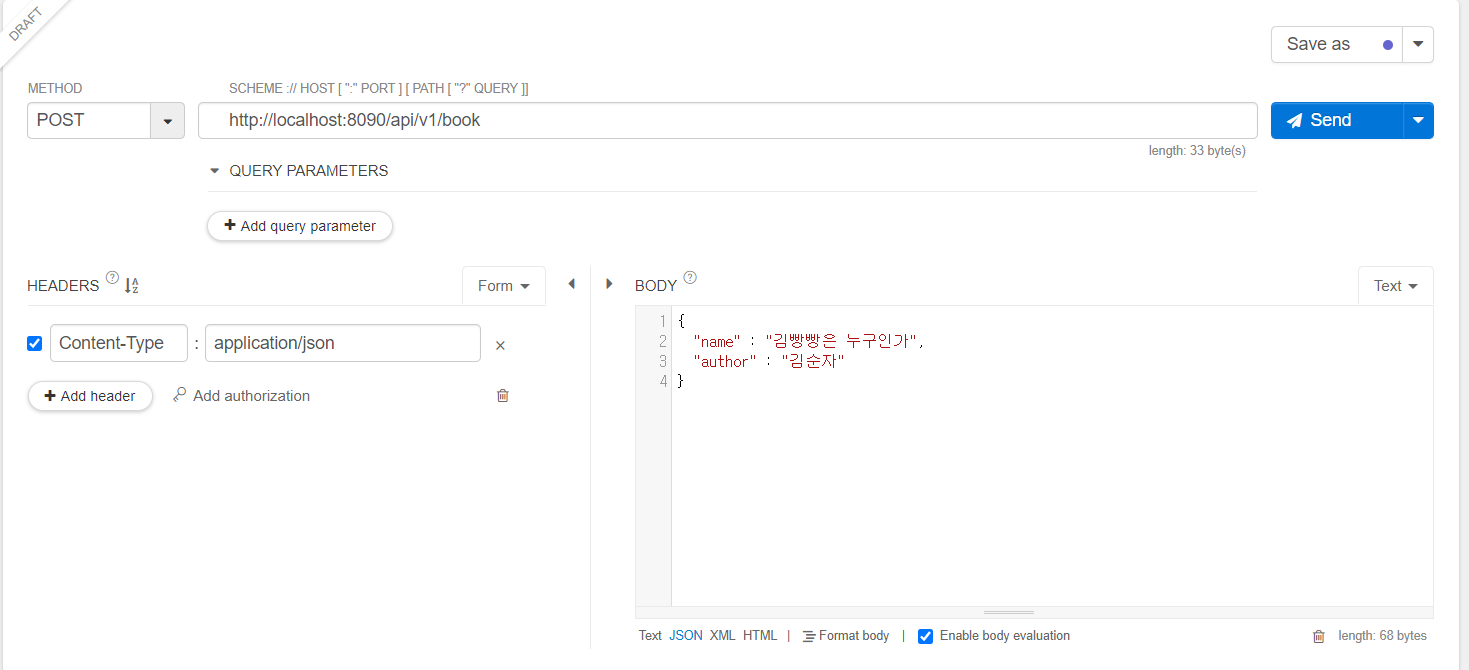Disable the Enable body evaluation checkbox
The image size is (1469, 670).
click(925, 636)
